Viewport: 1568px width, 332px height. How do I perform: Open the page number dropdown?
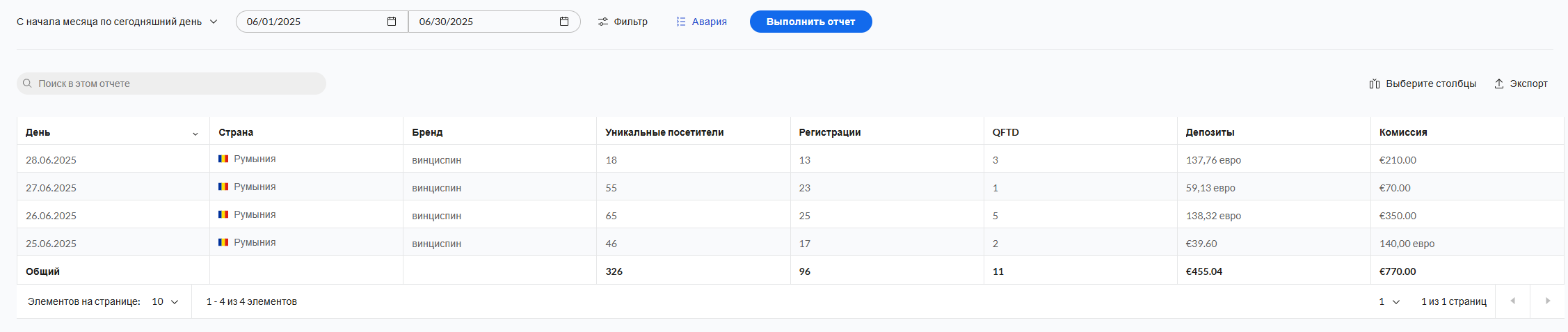point(1389,301)
